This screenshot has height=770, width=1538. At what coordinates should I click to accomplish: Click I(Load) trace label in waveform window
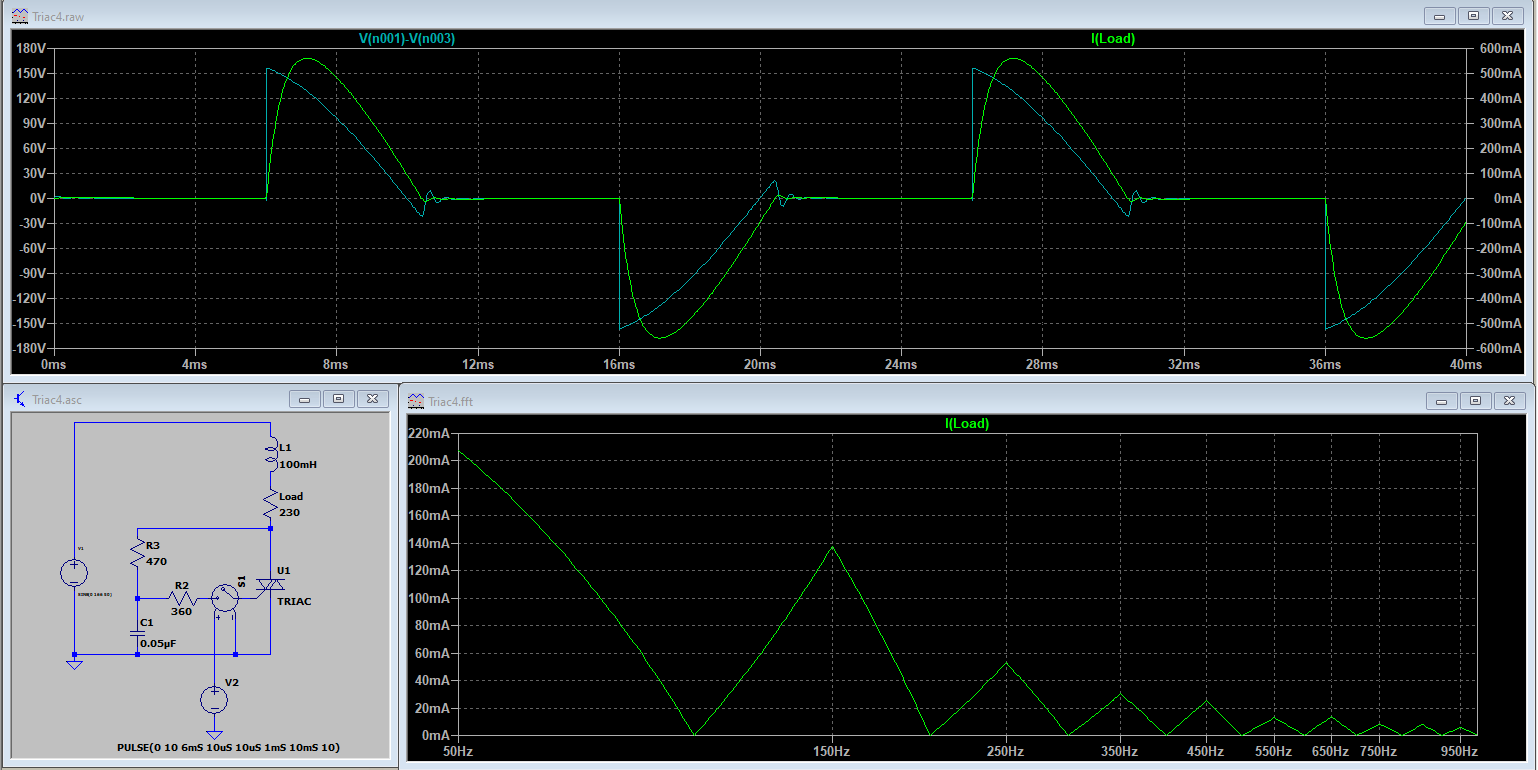click(1113, 39)
